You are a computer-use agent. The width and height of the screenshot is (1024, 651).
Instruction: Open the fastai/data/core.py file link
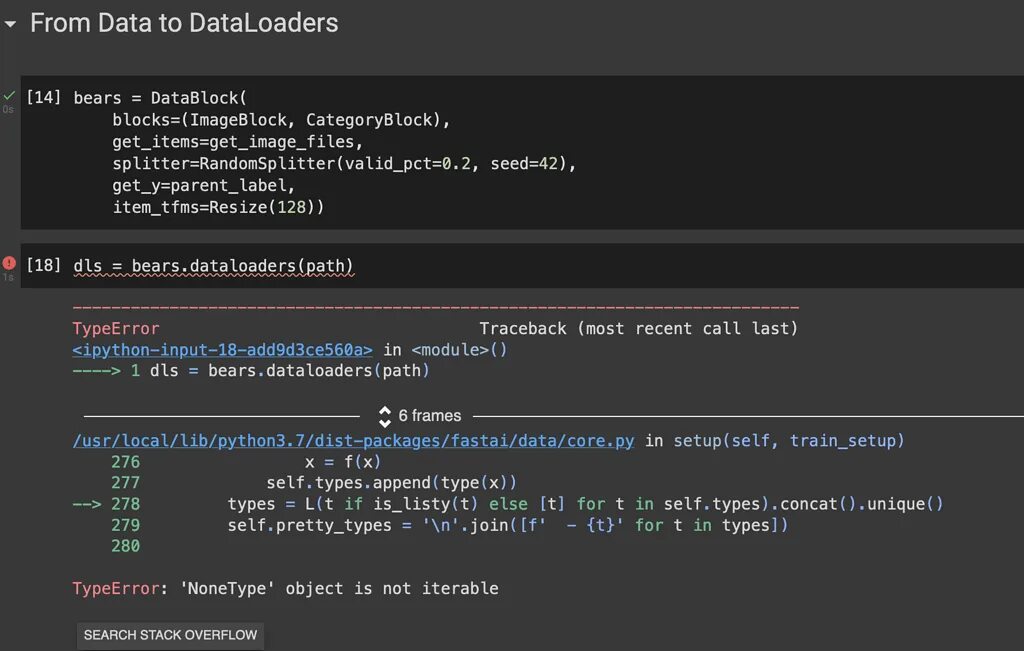click(353, 441)
